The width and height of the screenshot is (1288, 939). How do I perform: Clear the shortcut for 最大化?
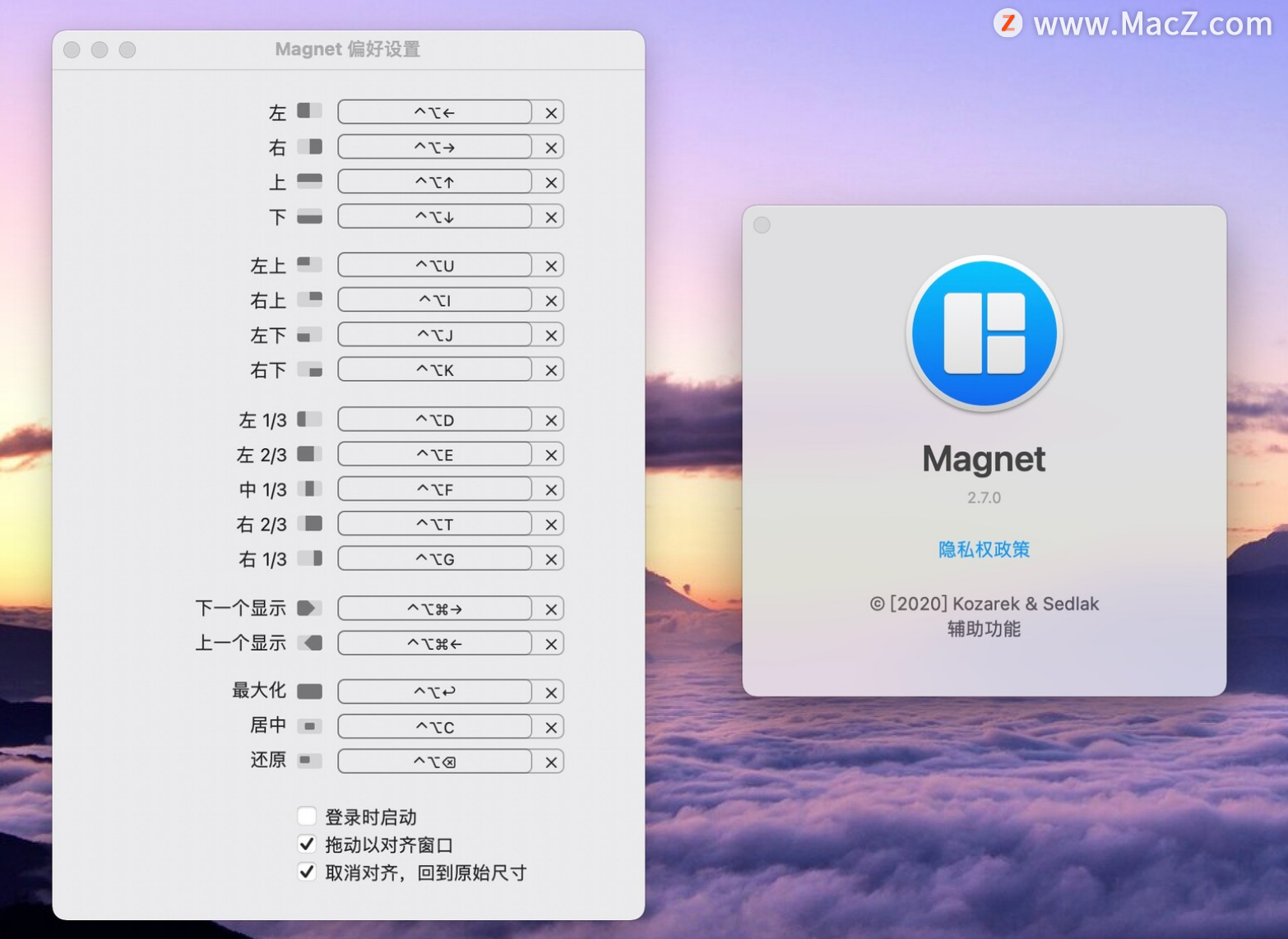(551, 692)
